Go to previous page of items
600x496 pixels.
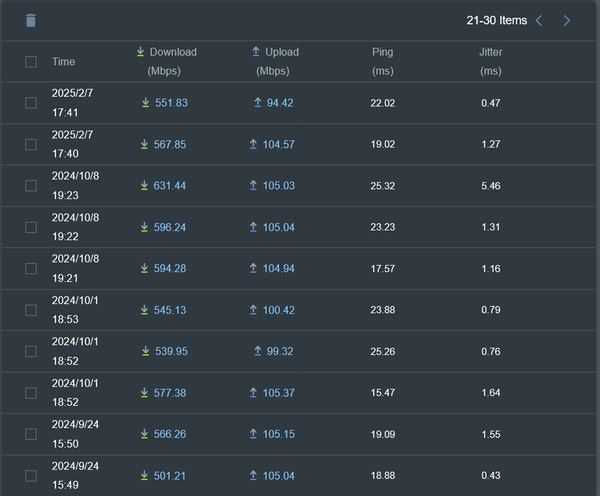coord(539,20)
